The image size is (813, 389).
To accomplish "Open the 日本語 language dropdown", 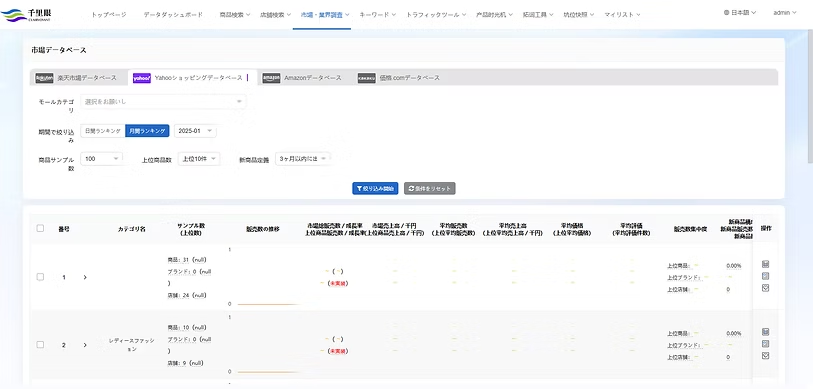I will tap(740, 12).
